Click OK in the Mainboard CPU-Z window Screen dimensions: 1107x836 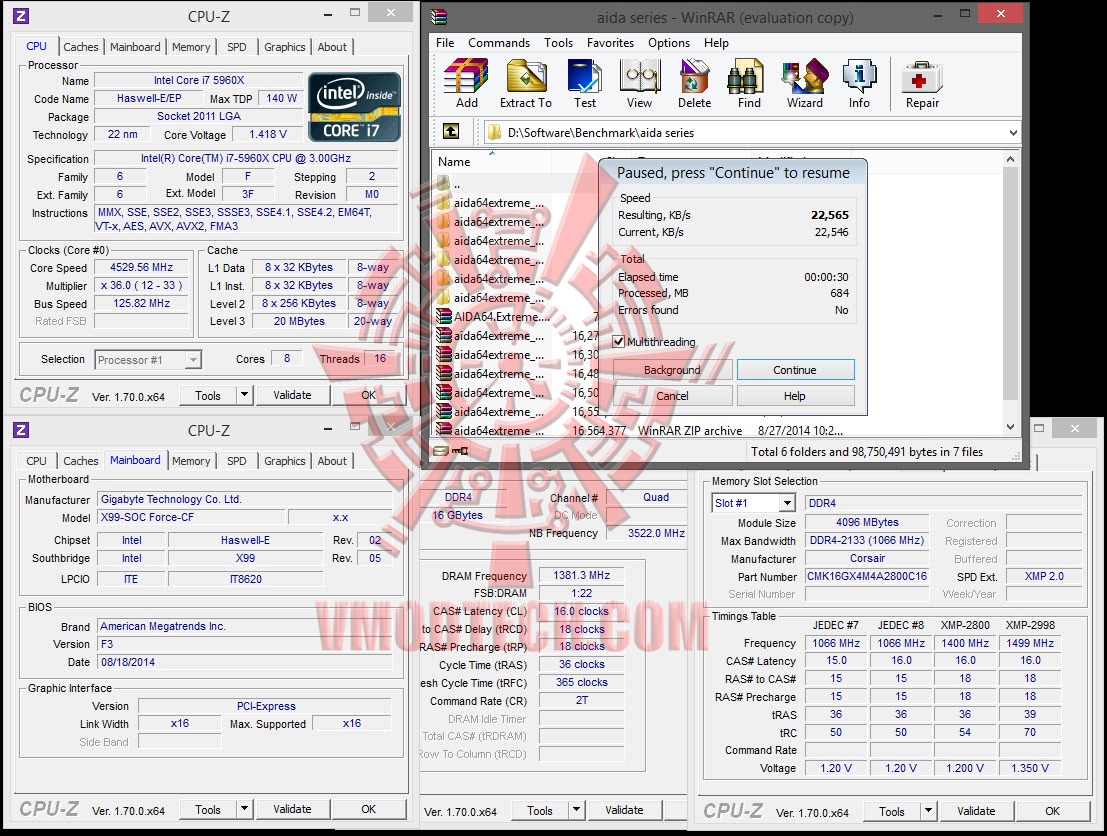pyautogui.click(x=369, y=808)
